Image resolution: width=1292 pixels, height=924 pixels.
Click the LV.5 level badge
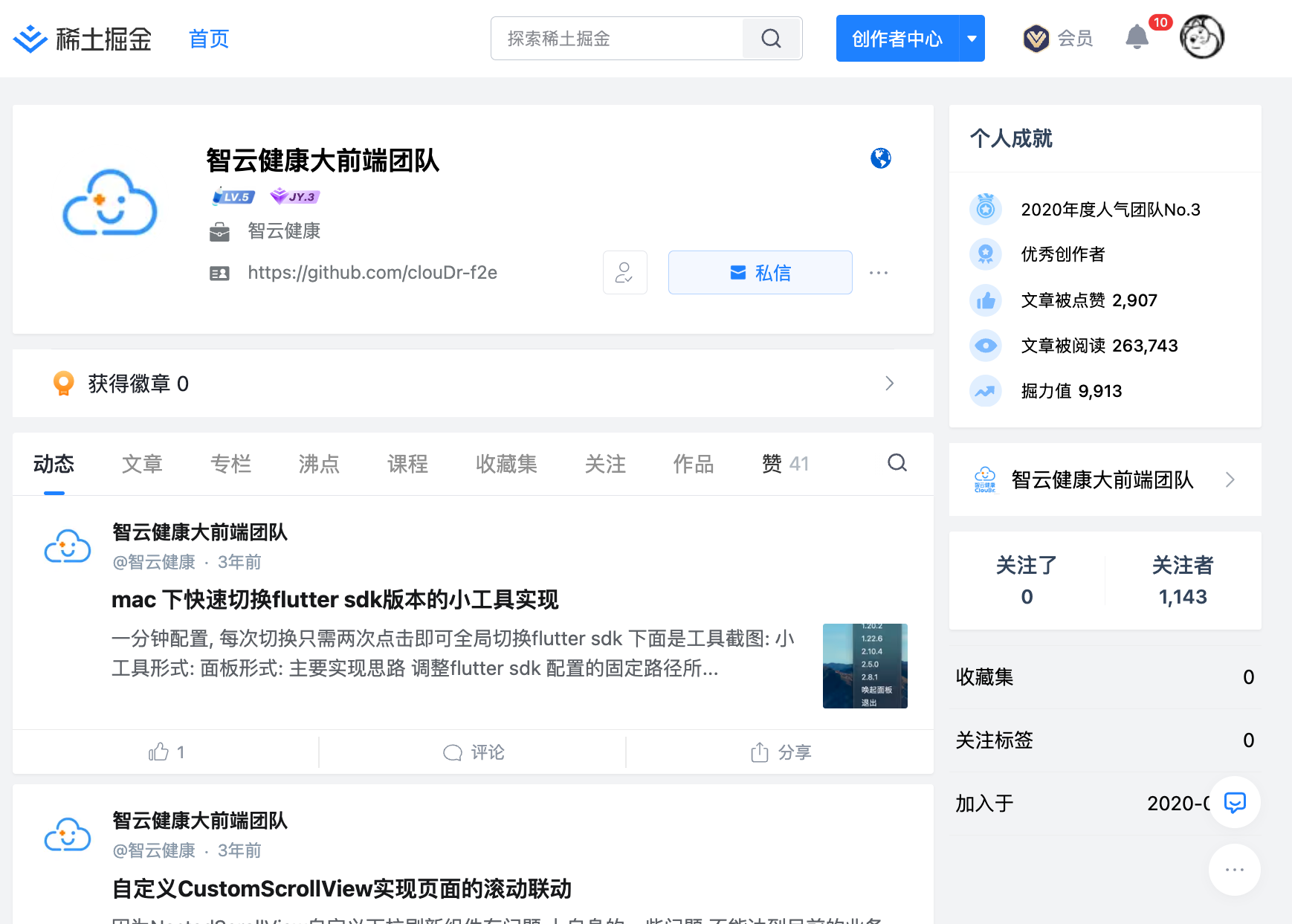tap(232, 196)
